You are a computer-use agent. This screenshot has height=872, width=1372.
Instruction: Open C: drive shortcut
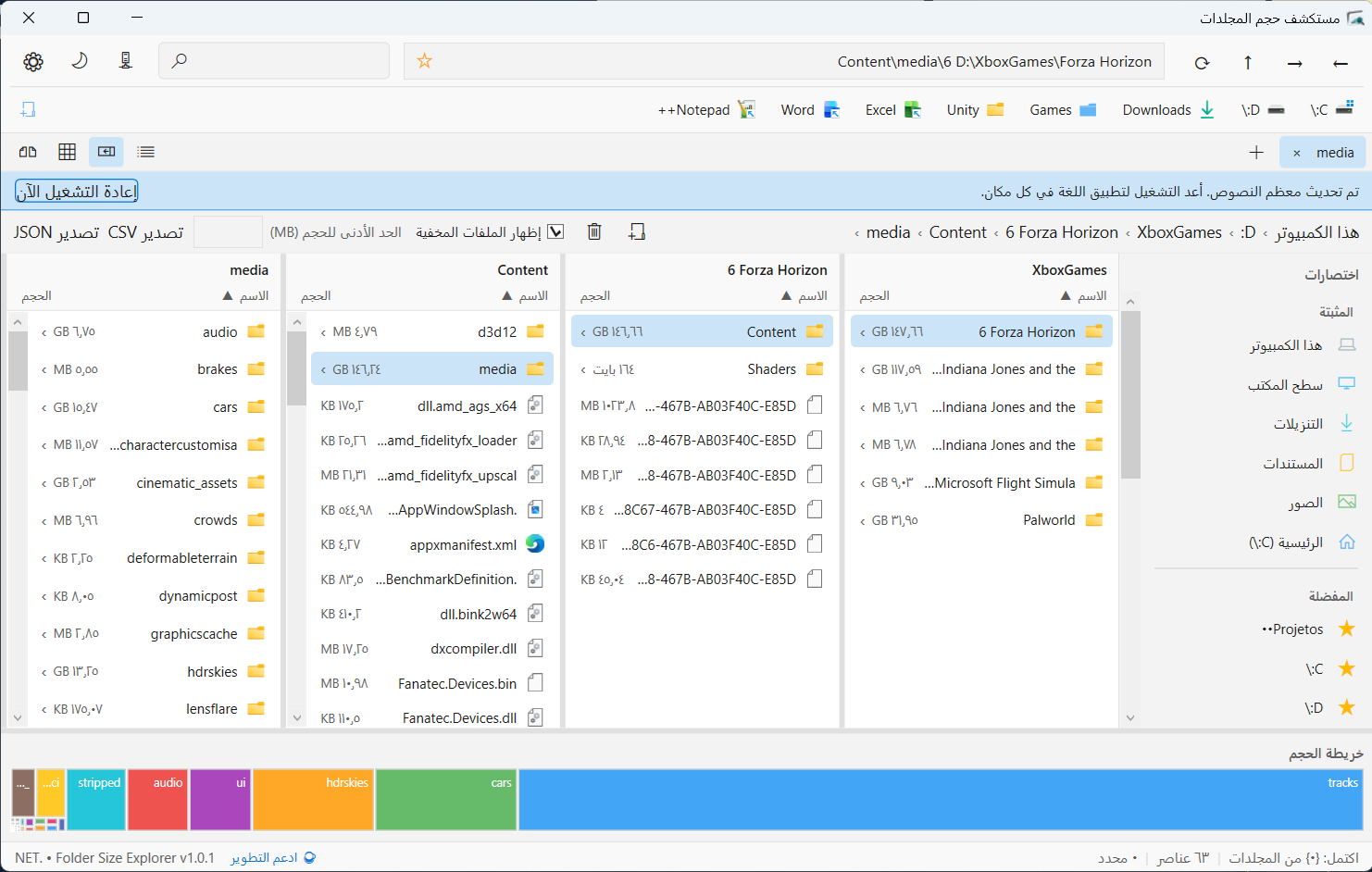[1331, 110]
